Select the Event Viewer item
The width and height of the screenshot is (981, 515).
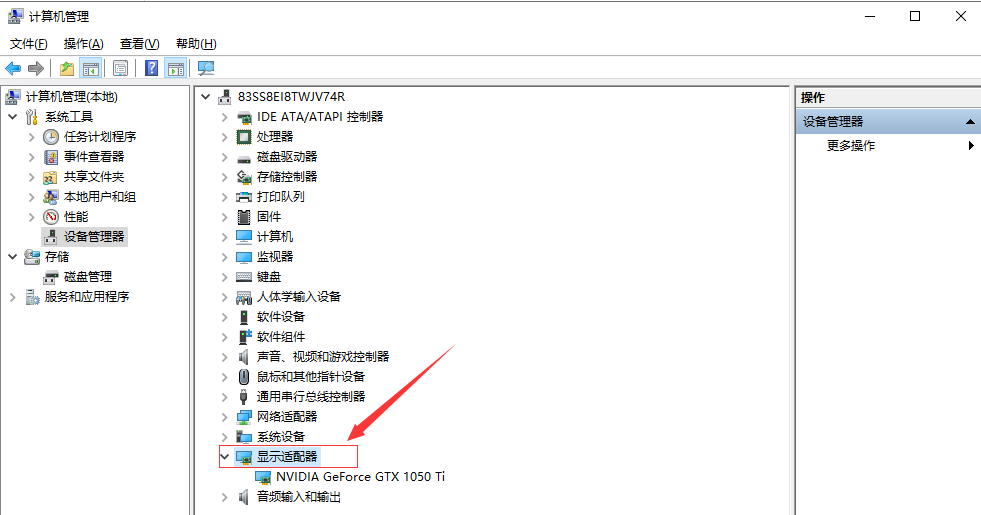[94, 157]
